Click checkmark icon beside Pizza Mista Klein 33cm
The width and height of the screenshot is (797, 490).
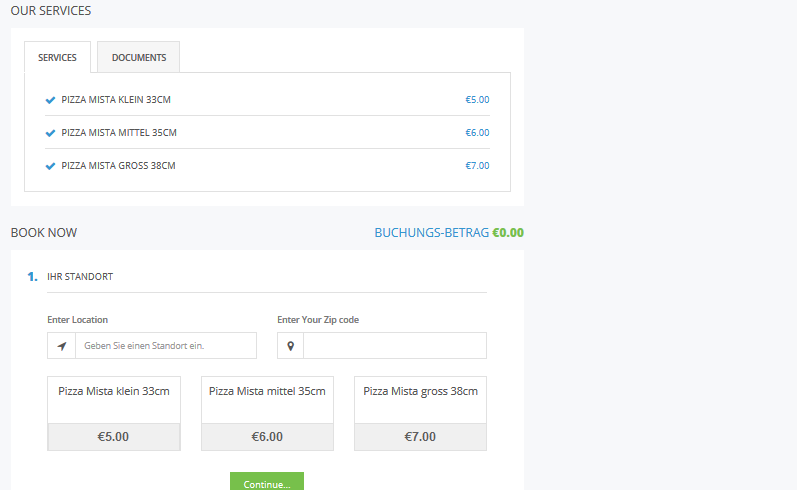(50, 100)
